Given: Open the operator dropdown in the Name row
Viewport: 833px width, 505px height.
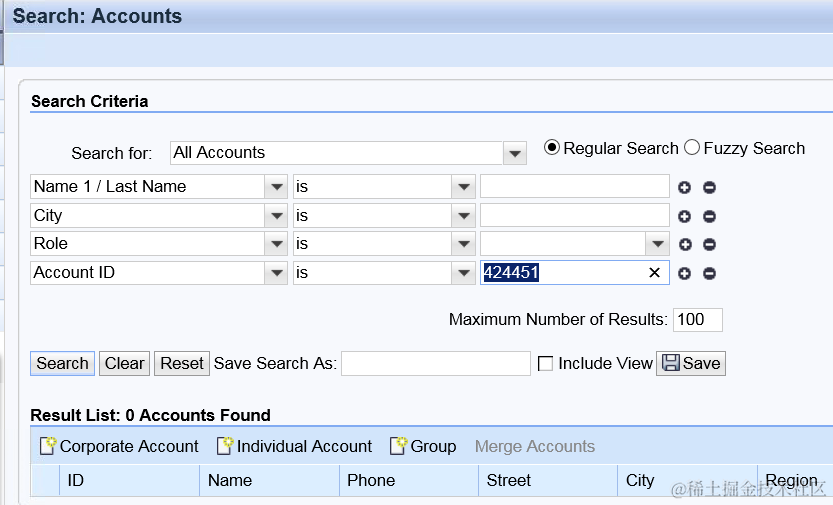Looking at the screenshot, I should point(464,187).
